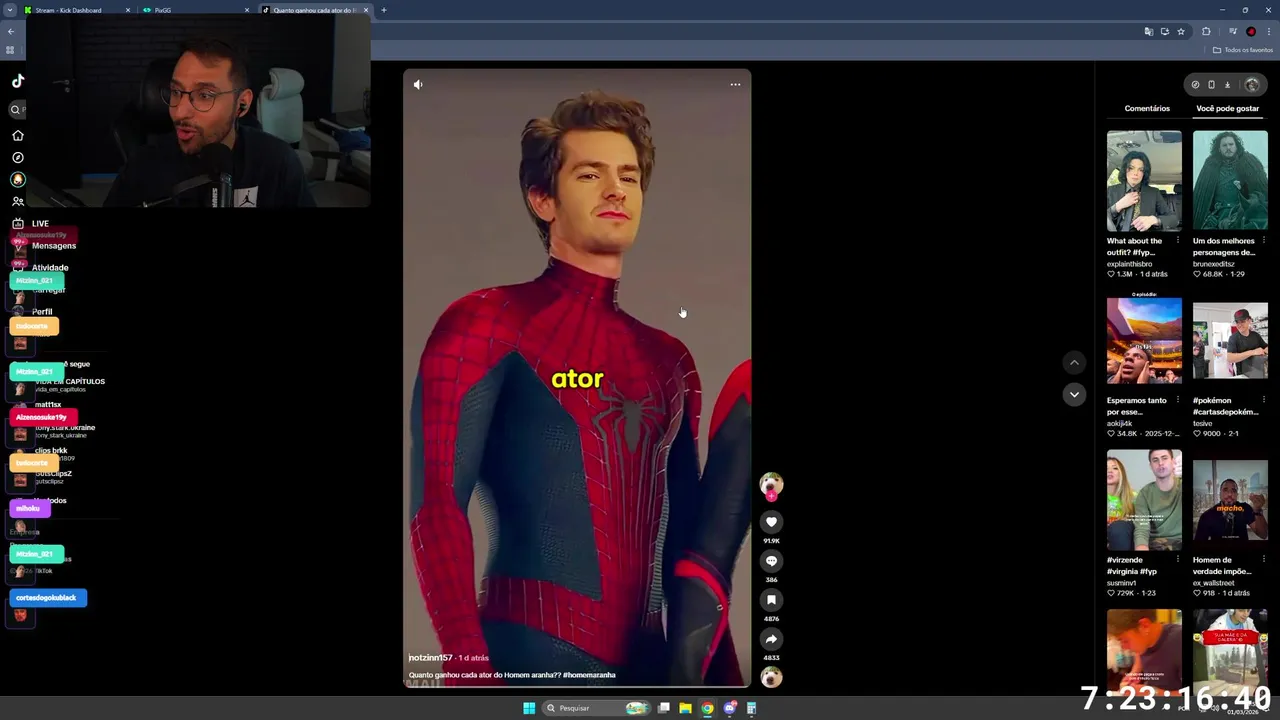Open the video comments bubble icon
The width and height of the screenshot is (1280, 720).
tap(771, 561)
